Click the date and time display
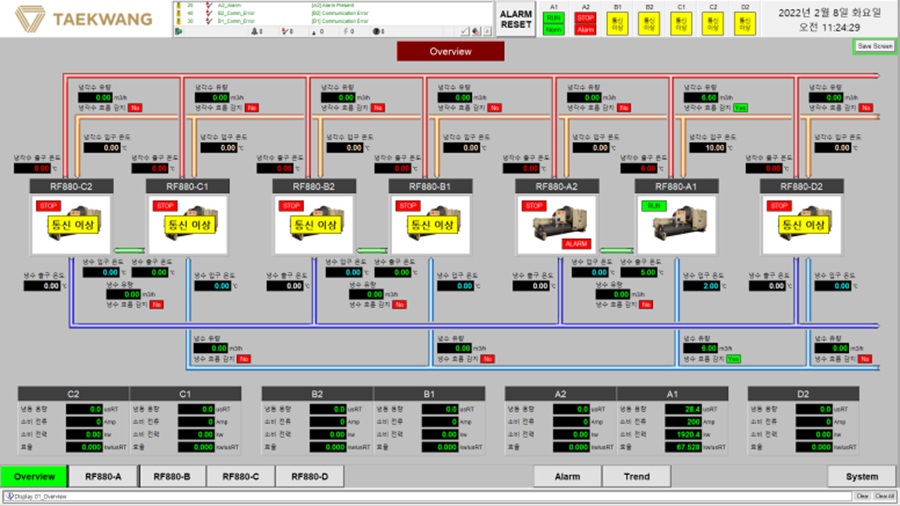This screenshot has height=506, width=900. [x=829, y=20]
